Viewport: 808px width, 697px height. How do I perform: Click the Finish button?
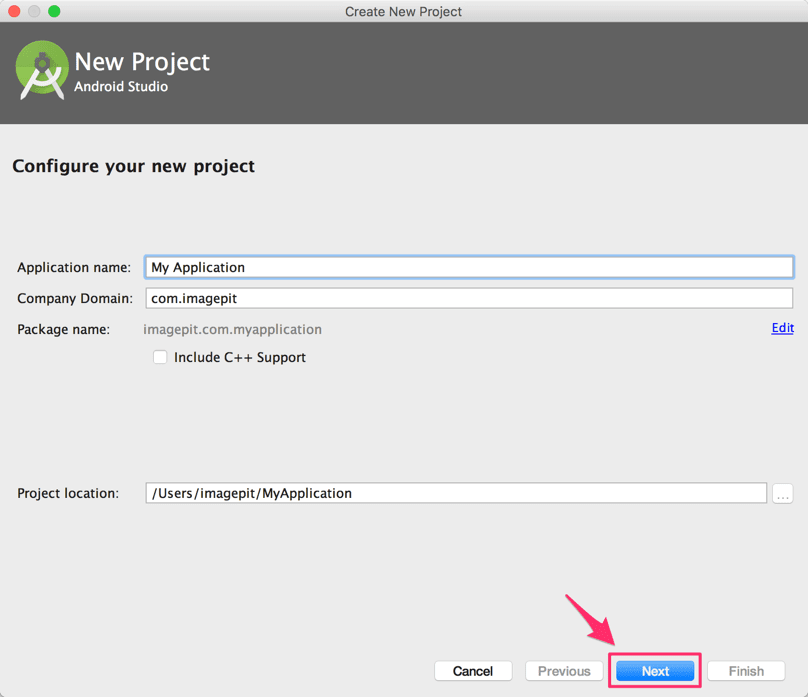tap(746, 671)
